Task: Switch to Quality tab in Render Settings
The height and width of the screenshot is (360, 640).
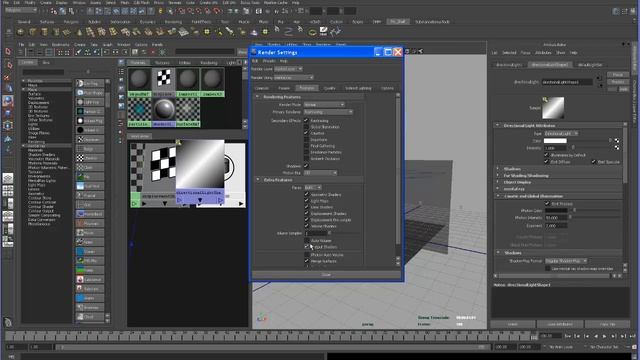Action: coord(329,88)
